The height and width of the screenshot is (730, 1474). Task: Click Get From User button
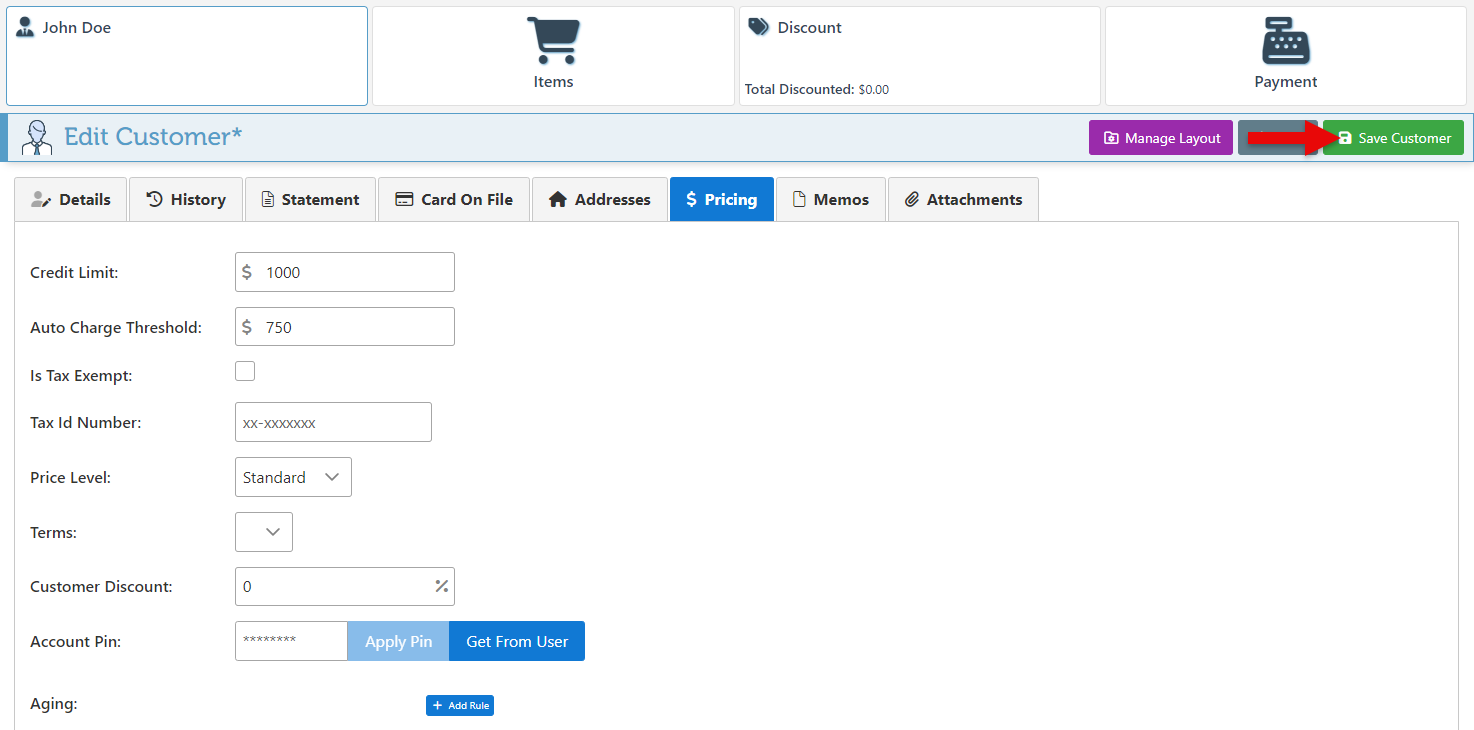coord(517,641)
